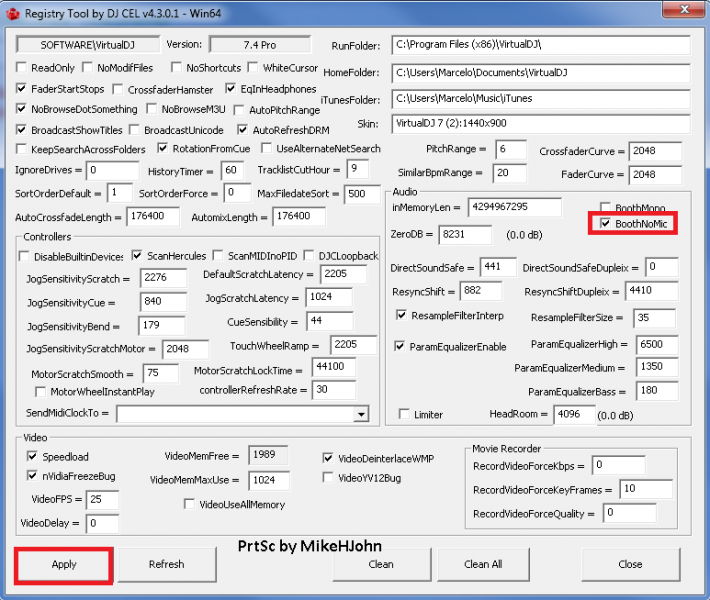Click the TracklistCutHour value field
The image size is (710, 600).
pos(357,169)
